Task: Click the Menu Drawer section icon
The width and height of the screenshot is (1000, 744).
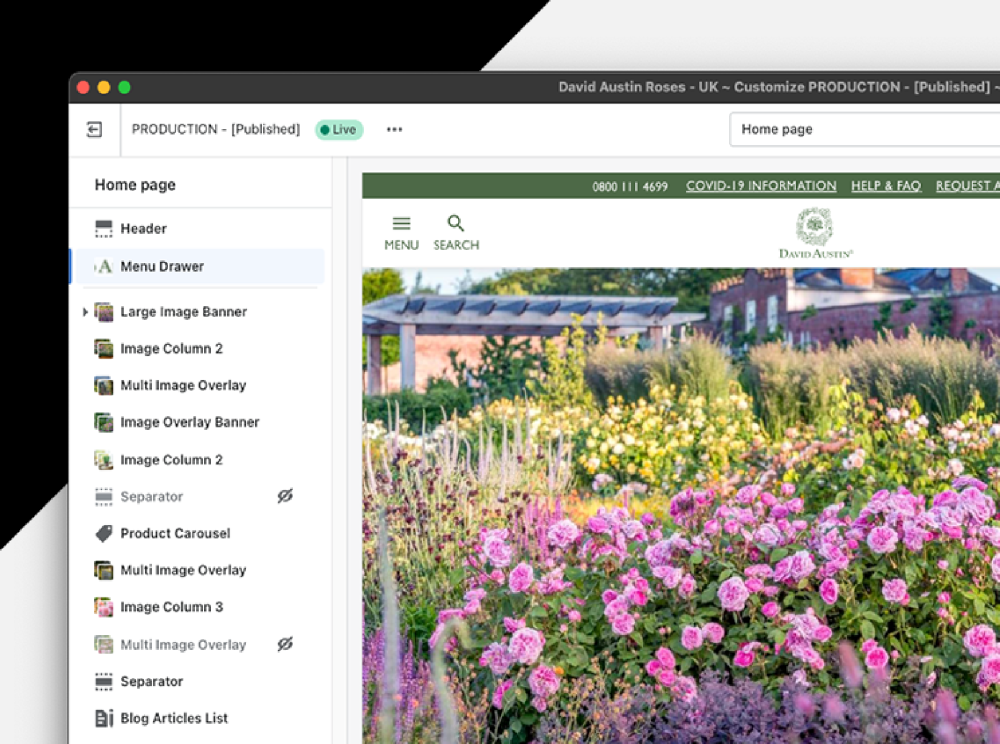Action: coord(104,266)
